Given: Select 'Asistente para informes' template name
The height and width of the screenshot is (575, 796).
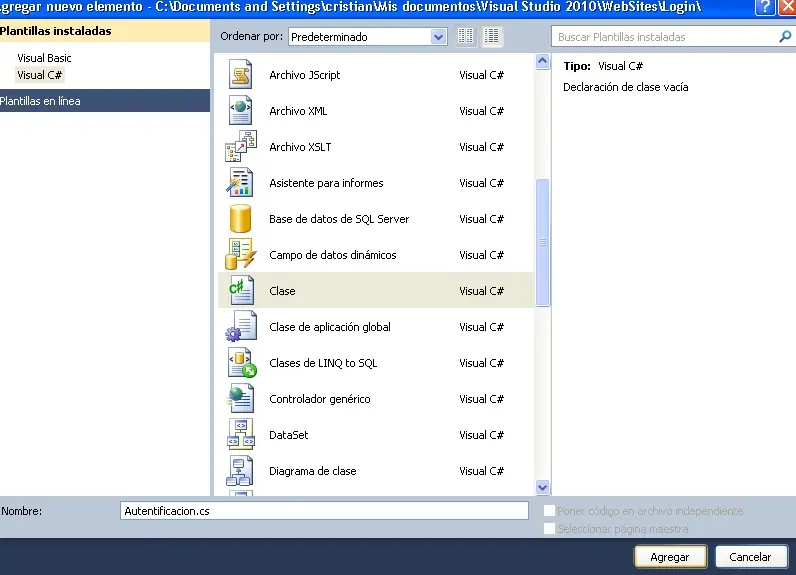Looking at the screenshot, I should pyautogui.click(x=326, y=183).
